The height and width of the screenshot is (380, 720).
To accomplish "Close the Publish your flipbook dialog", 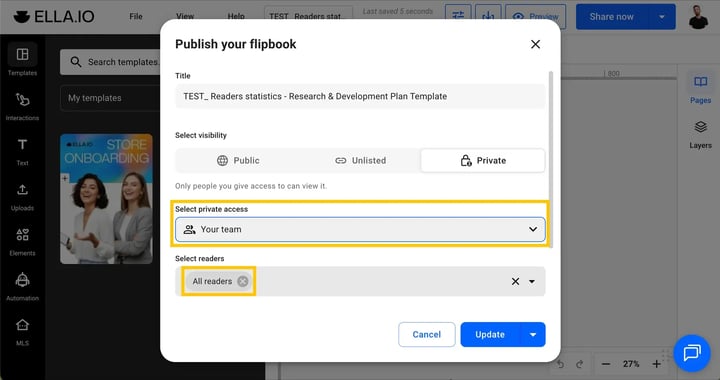I will click(535, 44).
